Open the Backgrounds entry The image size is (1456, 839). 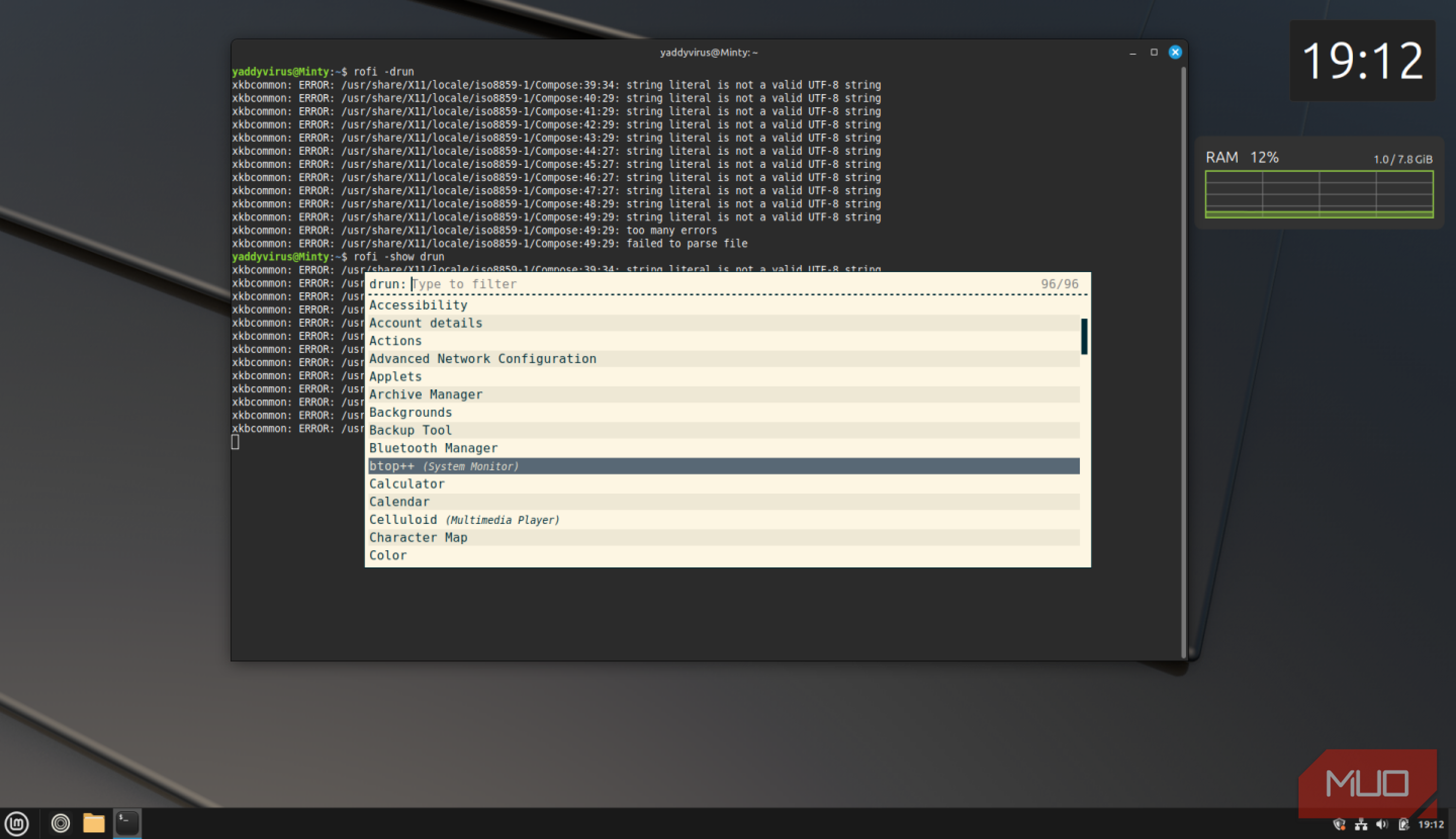pyautogui.click(x=724, y=413)
